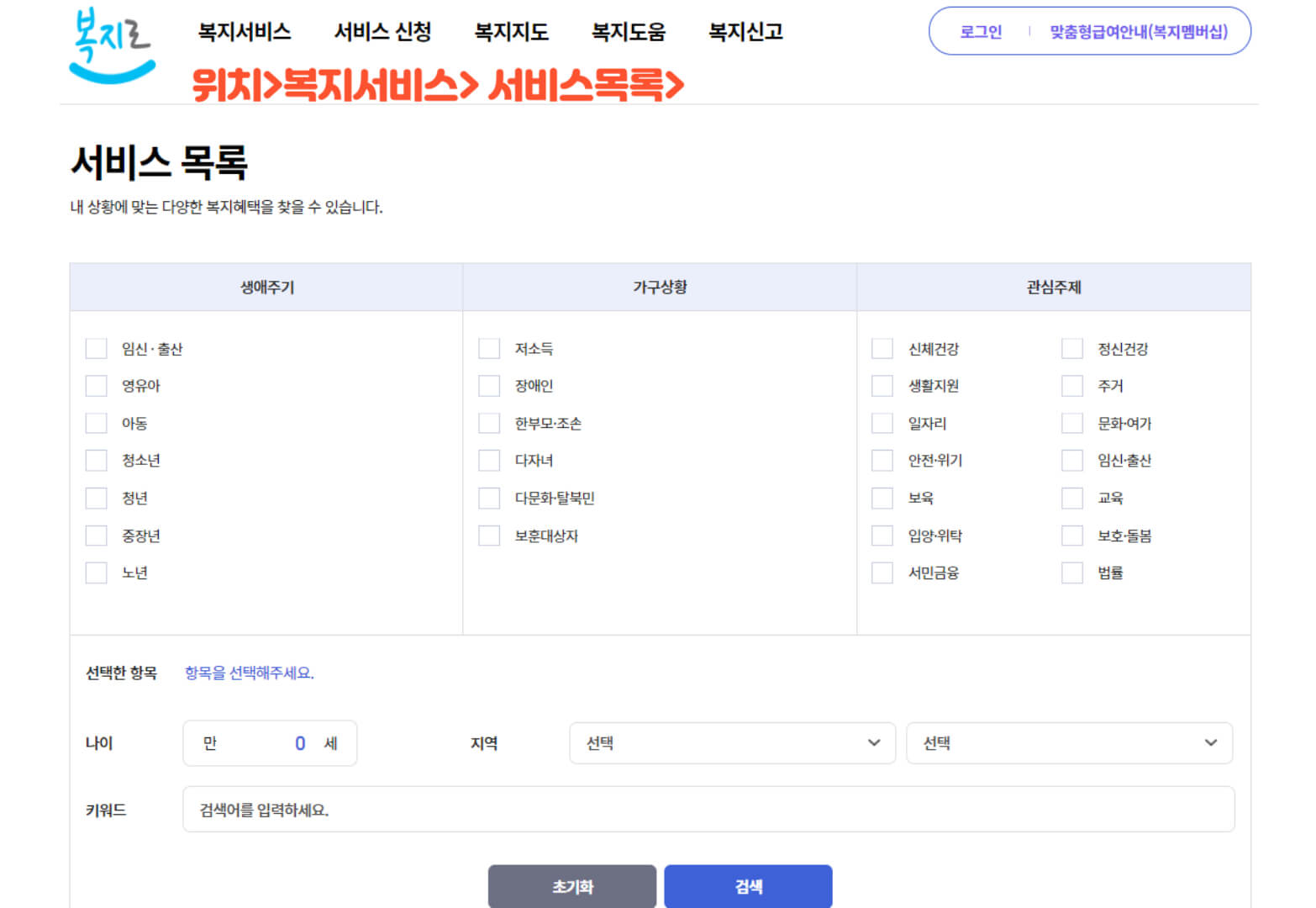Open the 서비스 신청 menu

(x=382, y=31)
